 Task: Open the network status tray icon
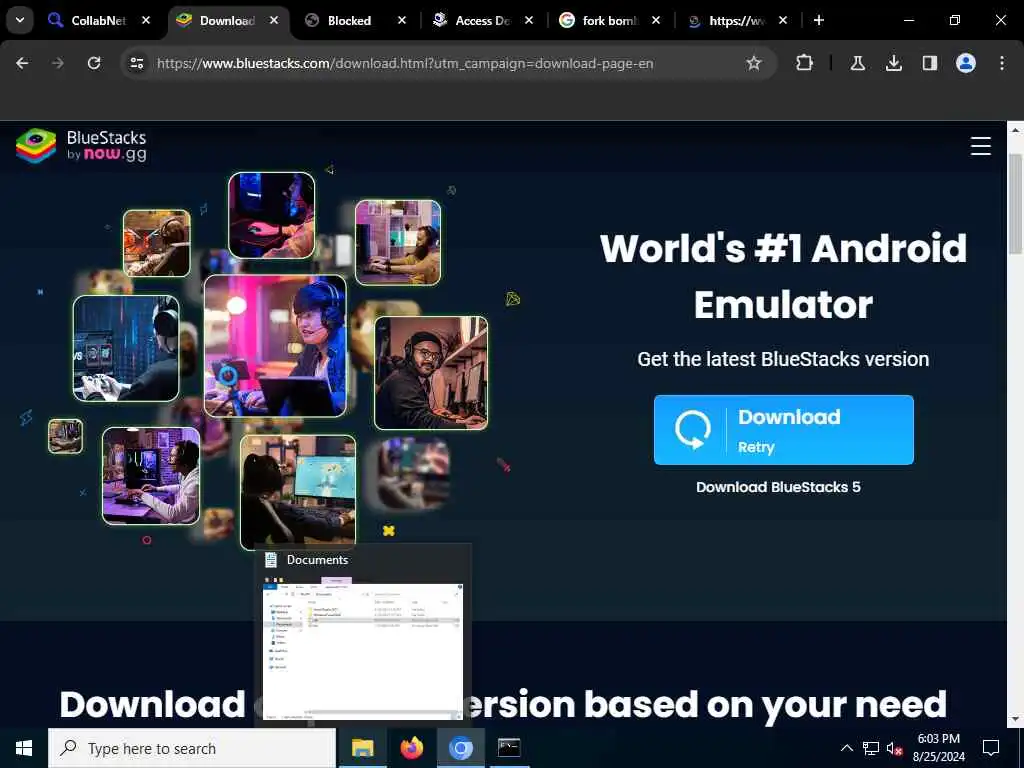(x=871, y=748)
